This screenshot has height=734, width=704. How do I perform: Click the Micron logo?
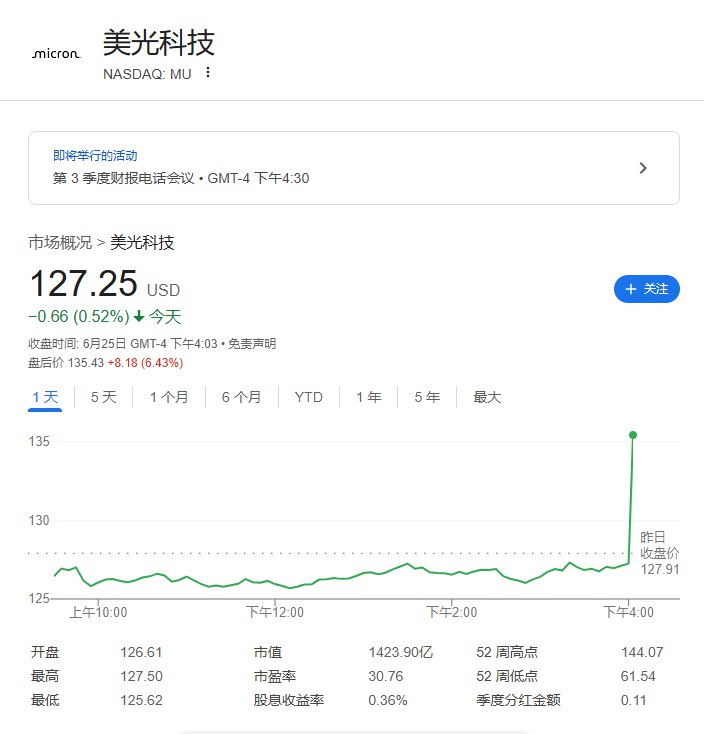(56, 54)
